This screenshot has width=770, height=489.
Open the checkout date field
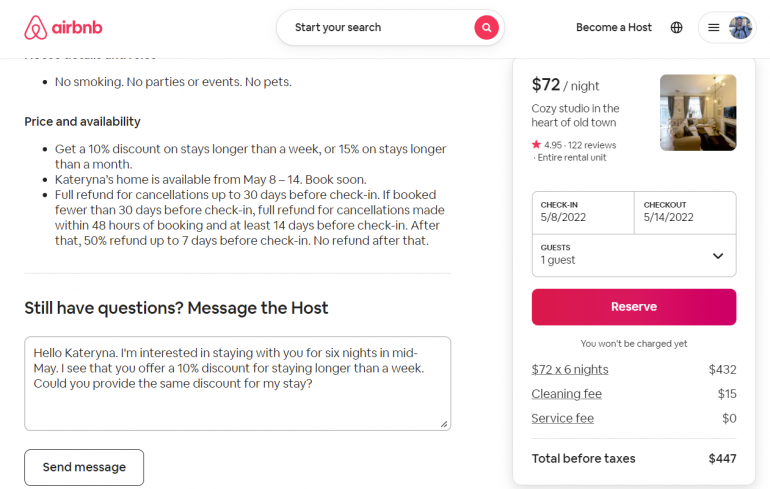(685, 212)
